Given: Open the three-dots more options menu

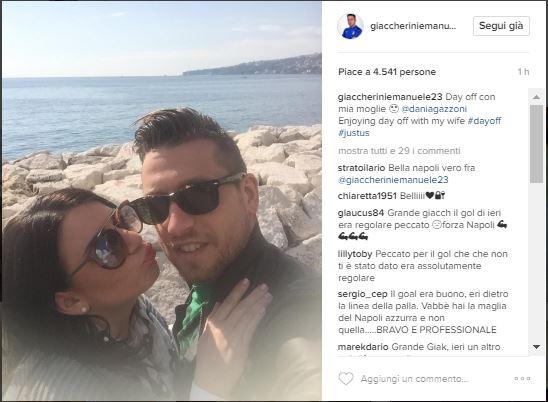Looking at the screenshot, I should coord(522,379).
